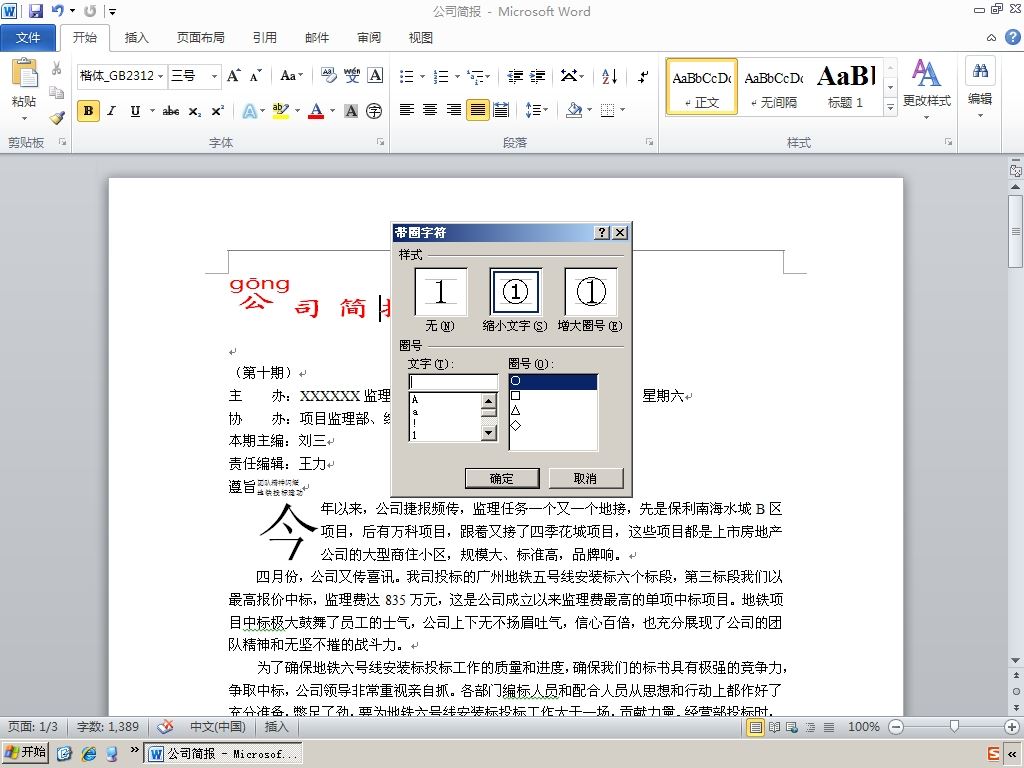Select the 正文 style thumbnail

coord(701,88)
